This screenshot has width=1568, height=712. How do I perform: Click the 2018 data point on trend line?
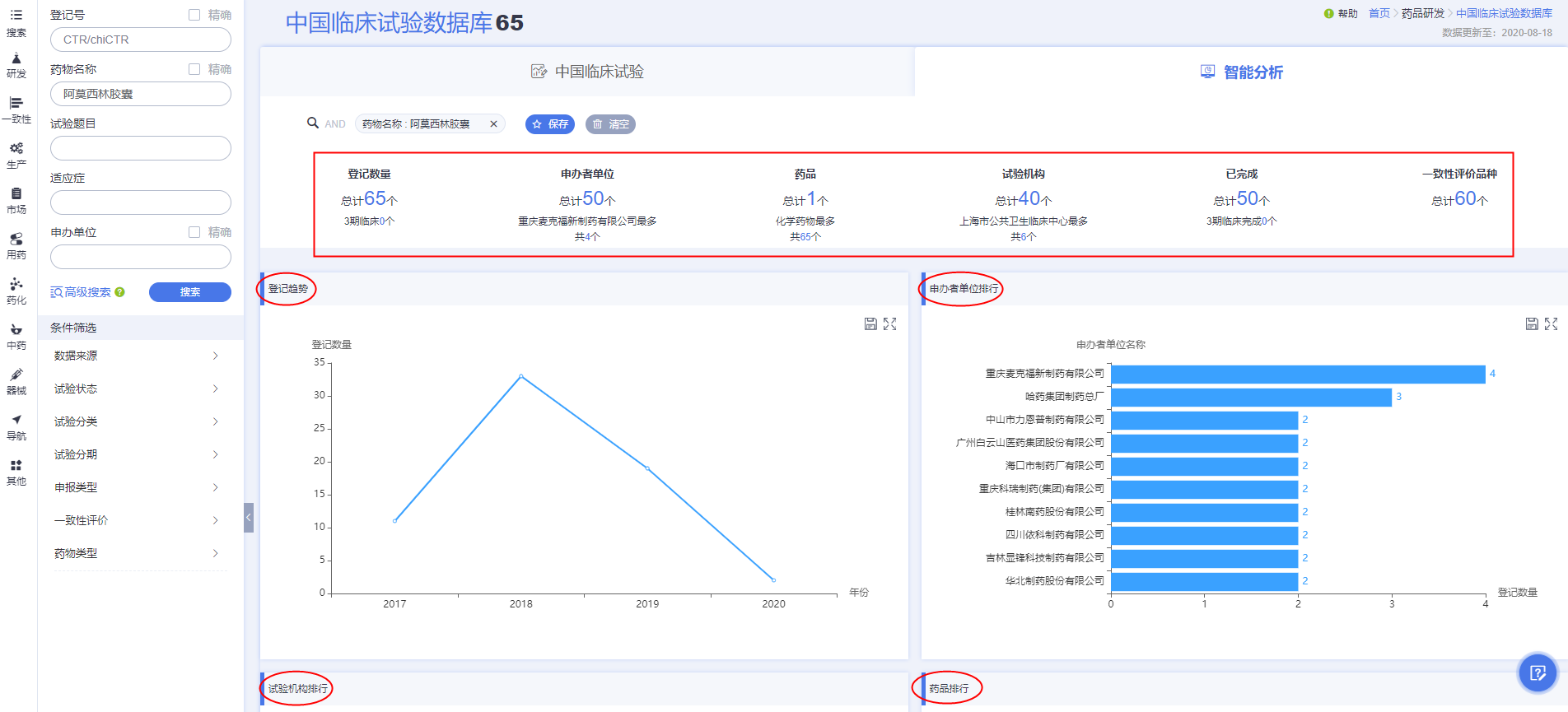coord(521,376)
